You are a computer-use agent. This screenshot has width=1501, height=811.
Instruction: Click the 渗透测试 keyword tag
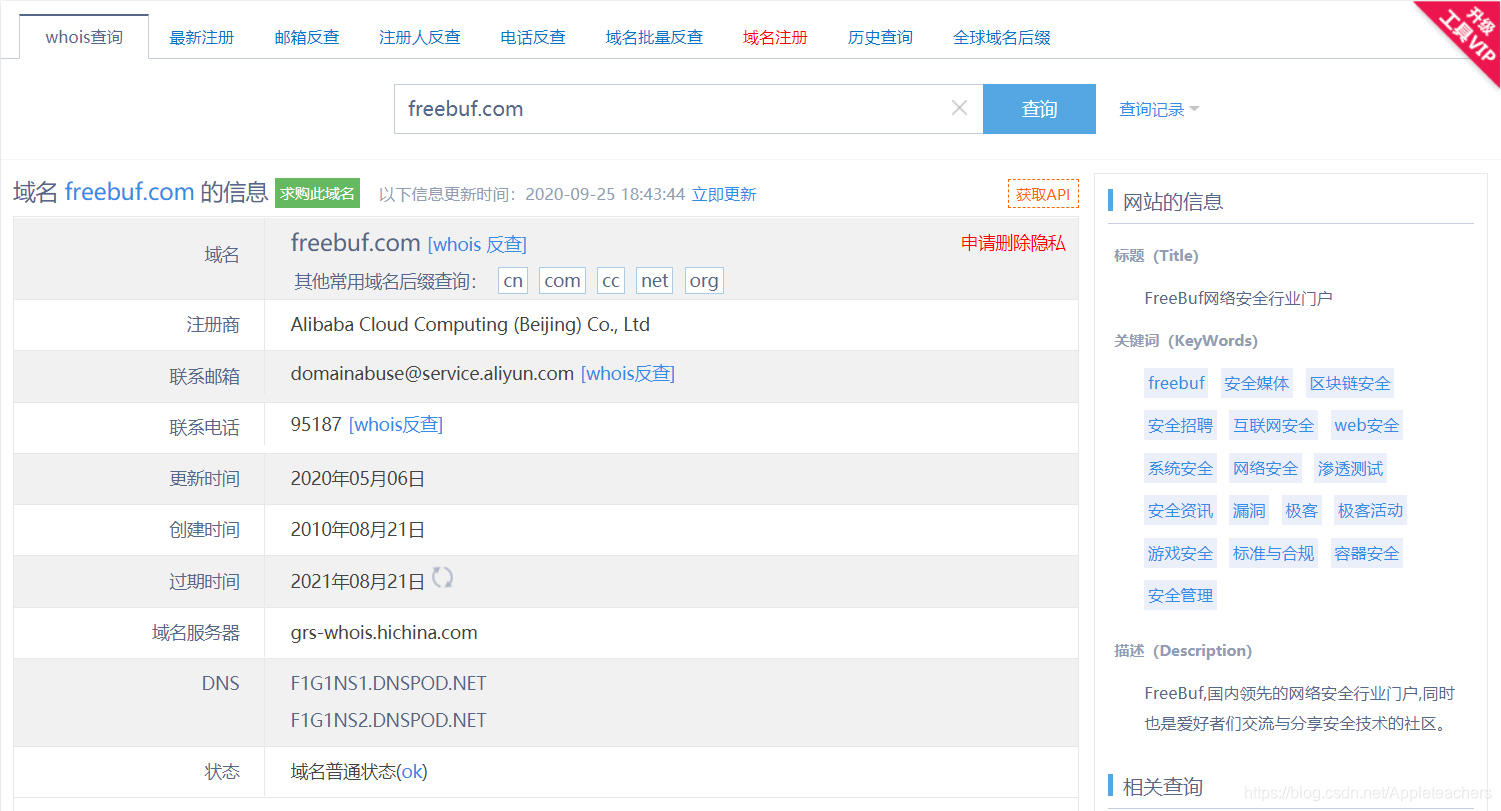(x=1350, y=468)
